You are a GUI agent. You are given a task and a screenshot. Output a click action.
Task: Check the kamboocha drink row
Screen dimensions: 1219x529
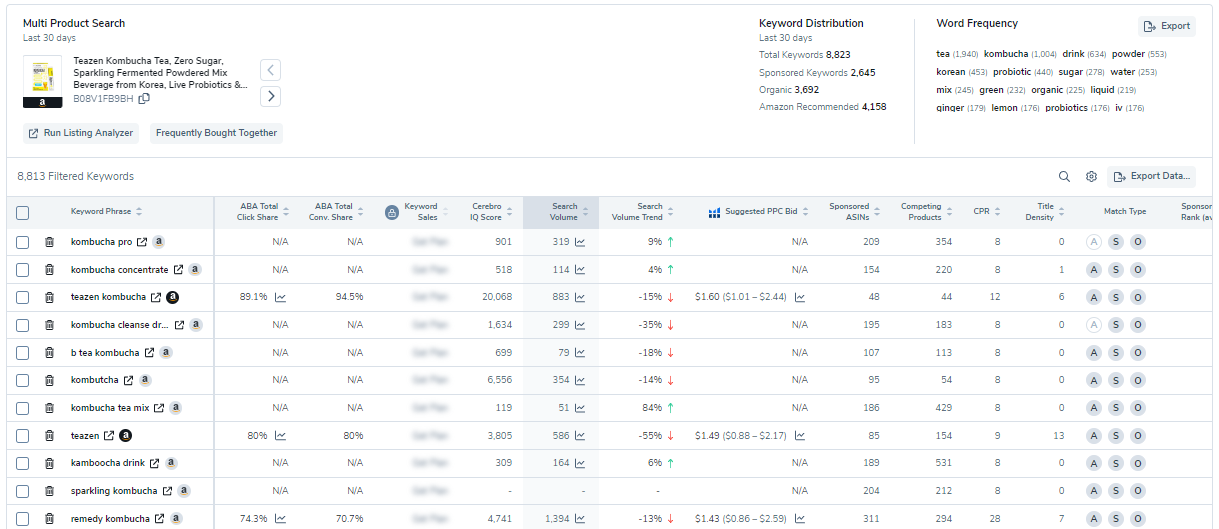(23, 463)
